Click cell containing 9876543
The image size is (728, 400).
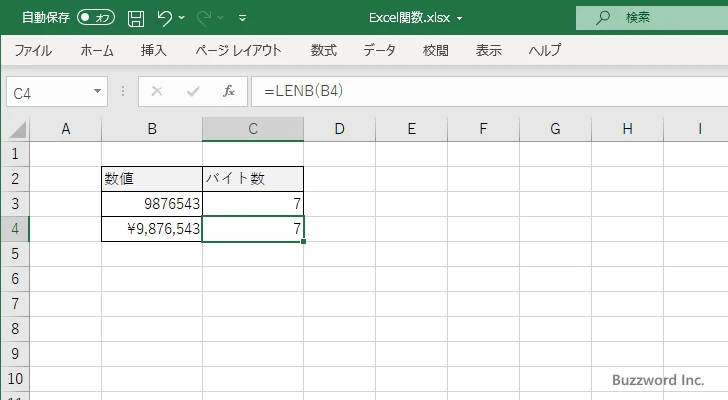152,204
